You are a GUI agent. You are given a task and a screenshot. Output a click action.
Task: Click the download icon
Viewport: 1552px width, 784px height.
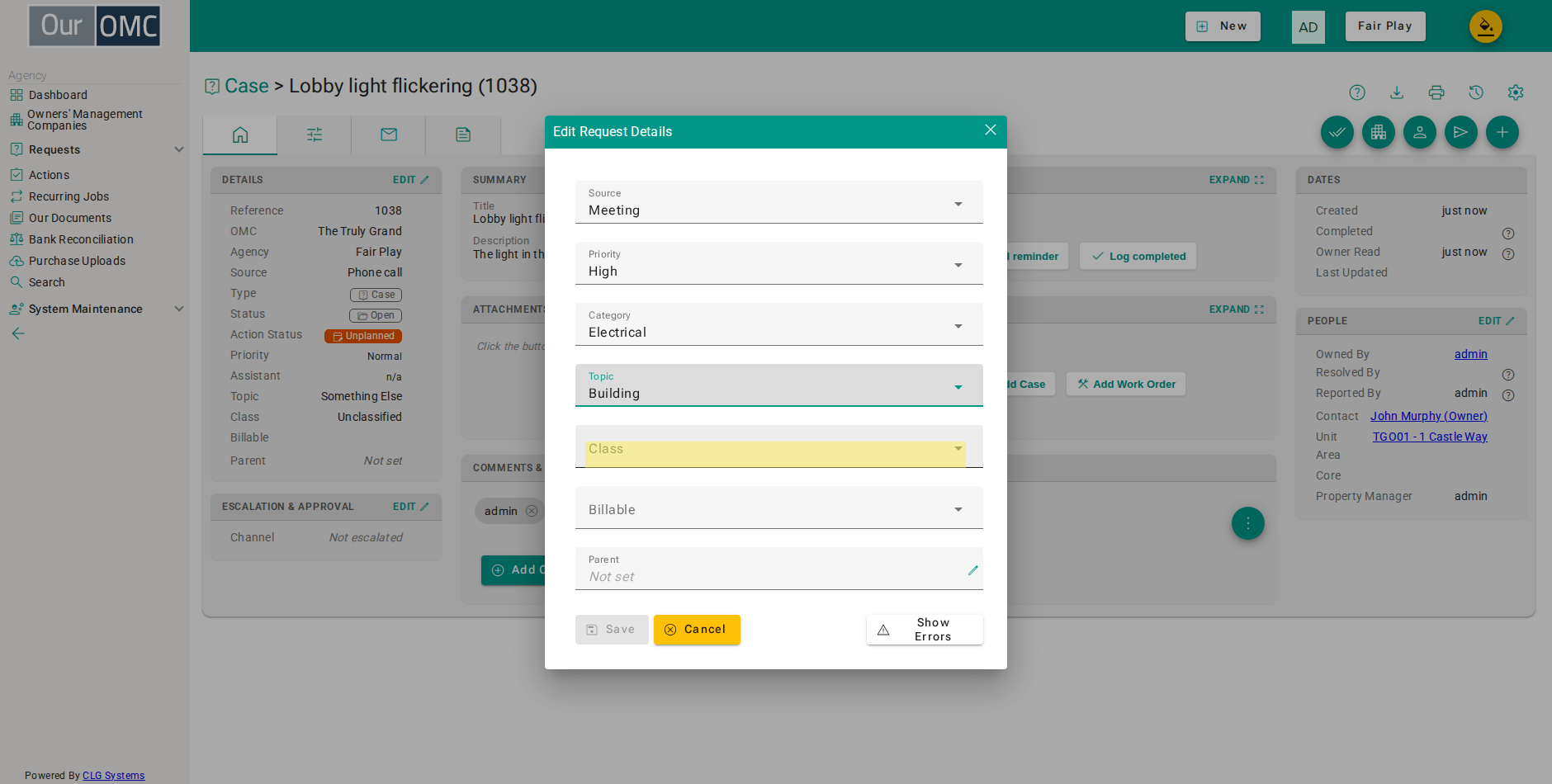[1397, 92]
